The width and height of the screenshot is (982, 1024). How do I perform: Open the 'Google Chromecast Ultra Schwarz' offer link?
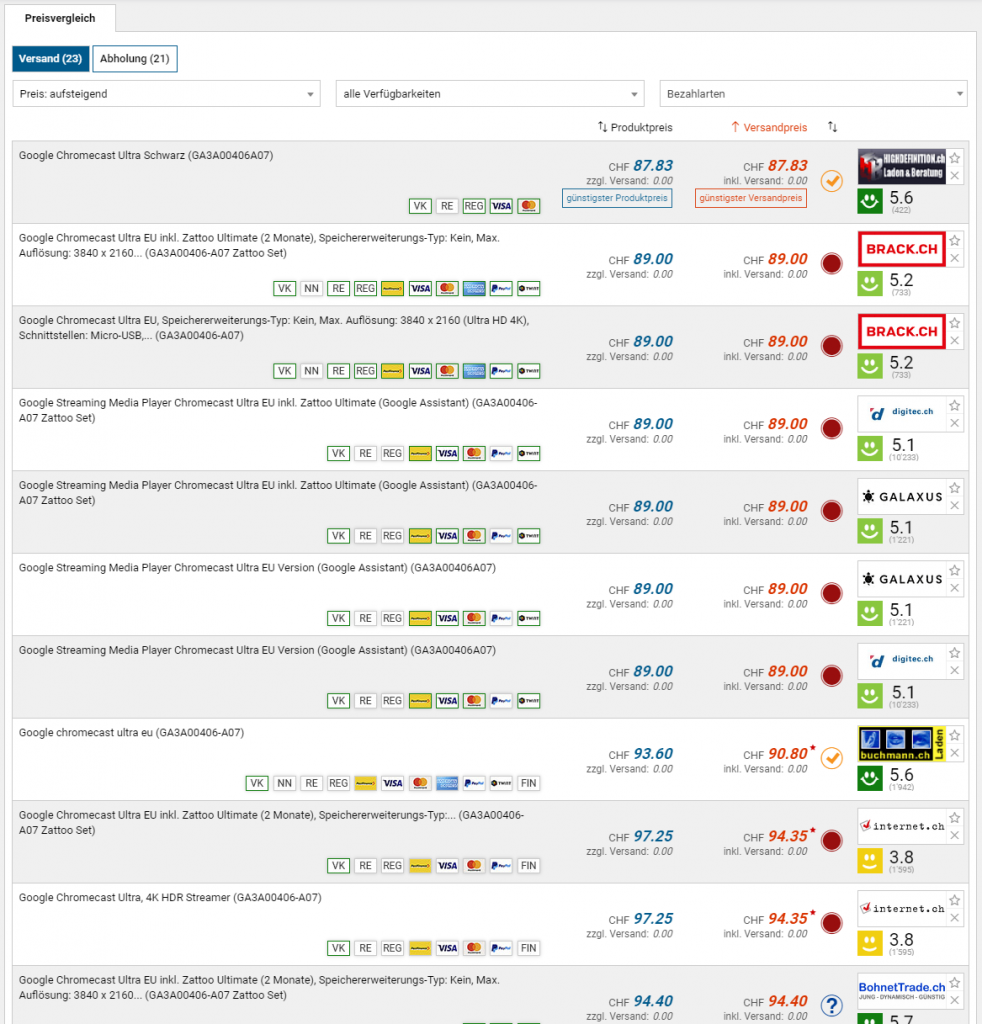click(x=146, y=155)
